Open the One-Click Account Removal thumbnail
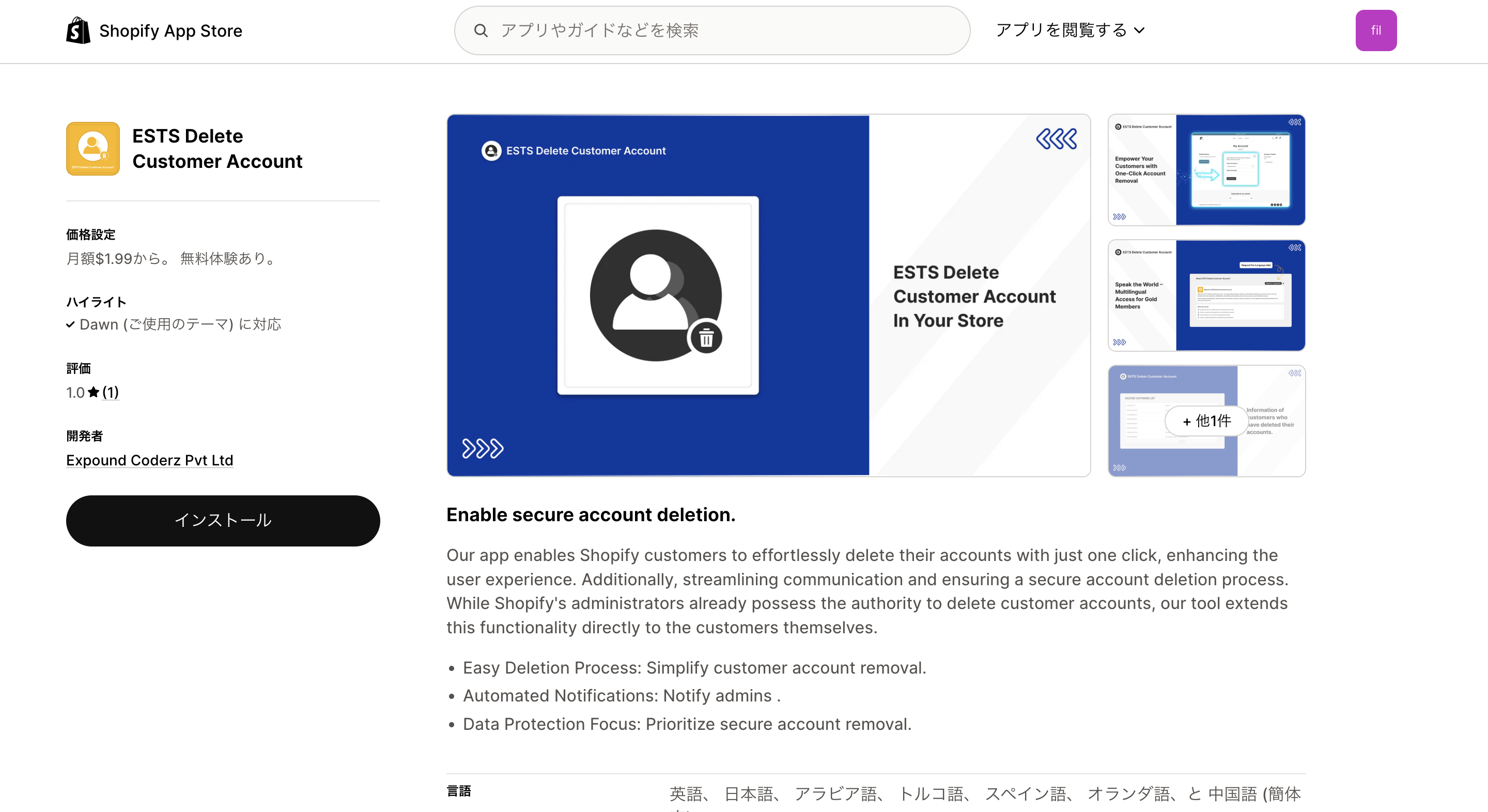Image resolution: width=1488 pixels, height=812 pixels. [x=1206, y=170]
